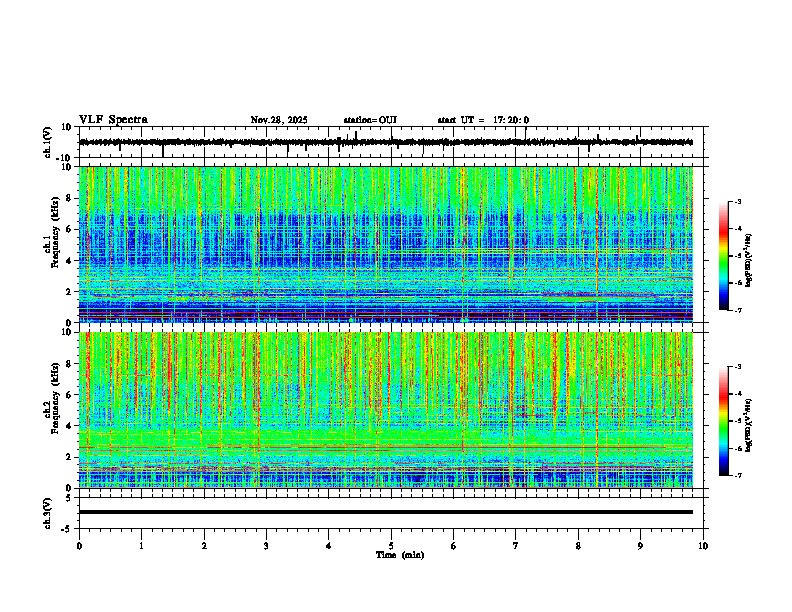The width and height of the screenshot is (792, 612).
Task: Click the ch.2 spectrogram color scale bar
Action: click(724, 421)
